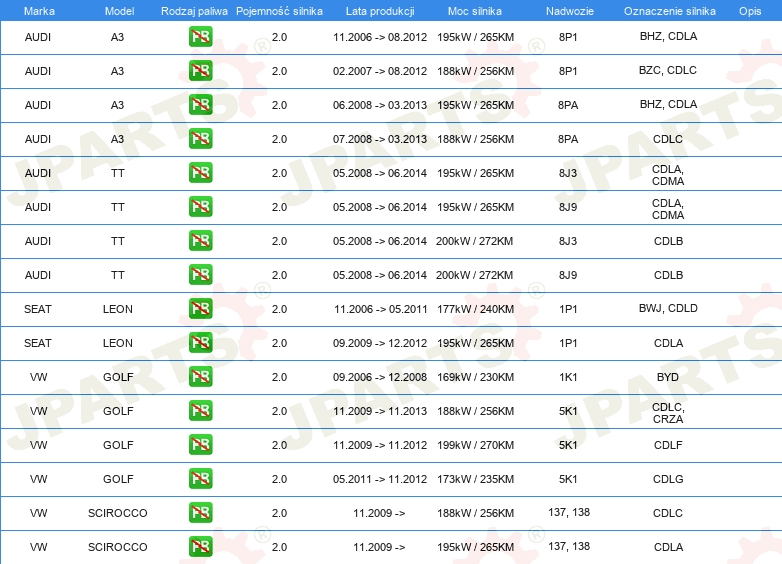Screen dimensions: 782x564
Task: Click the fuel icon in the AUDI A3 07.2008 row
Action: coord(200,139)
